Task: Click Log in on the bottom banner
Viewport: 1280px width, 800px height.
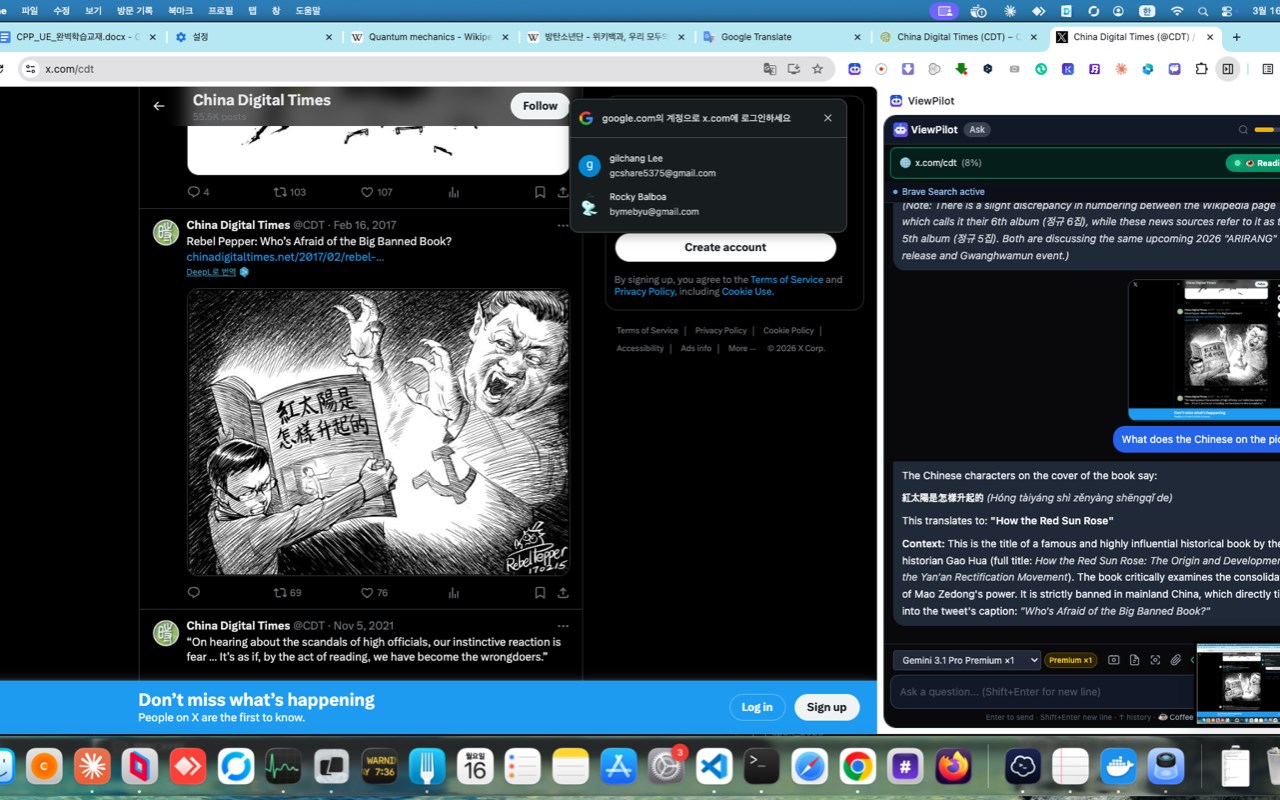Action: coord(757,707)
